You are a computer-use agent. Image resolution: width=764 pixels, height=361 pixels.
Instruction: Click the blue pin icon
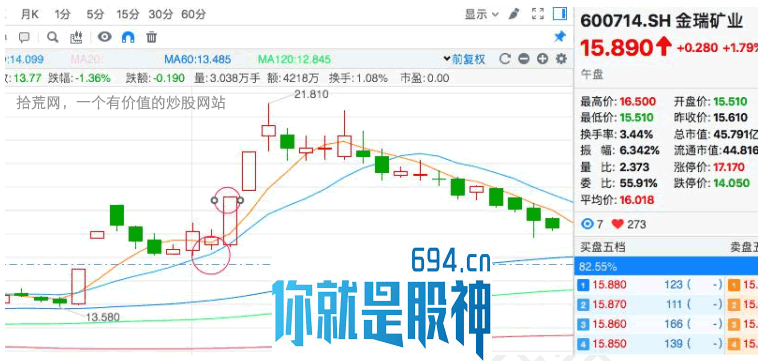[560, 37]
